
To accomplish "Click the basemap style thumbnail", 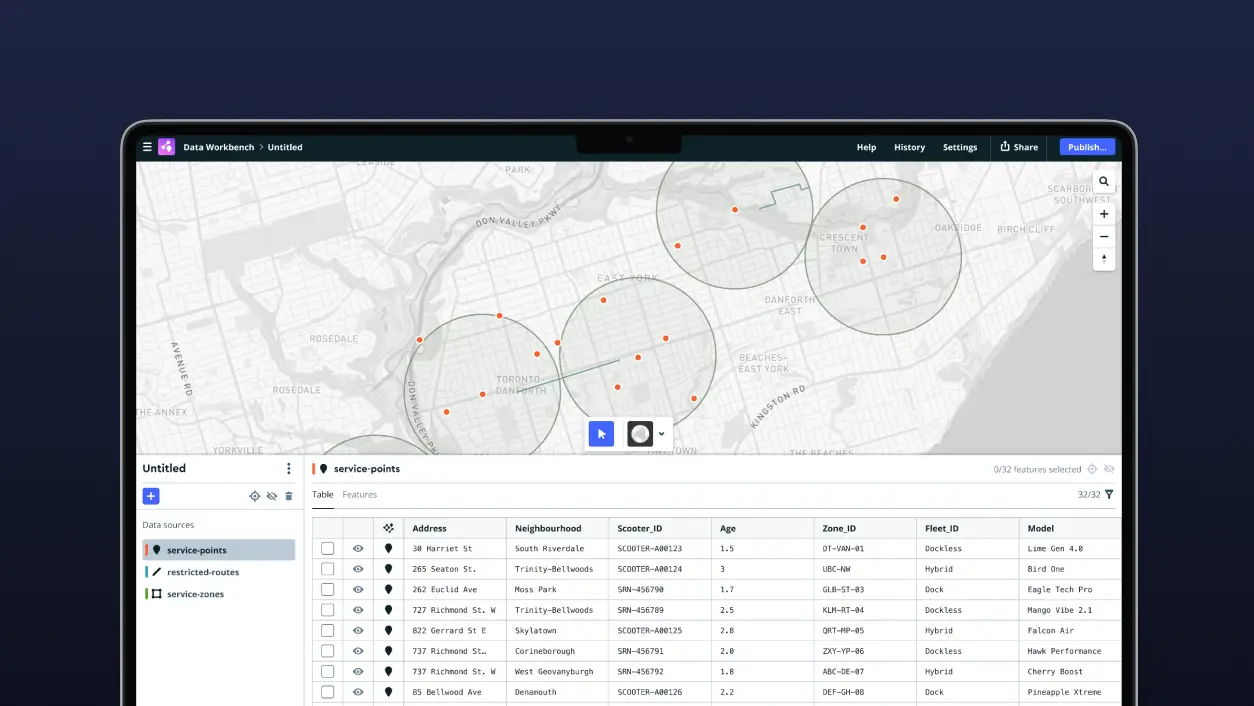I will (640, 434).
